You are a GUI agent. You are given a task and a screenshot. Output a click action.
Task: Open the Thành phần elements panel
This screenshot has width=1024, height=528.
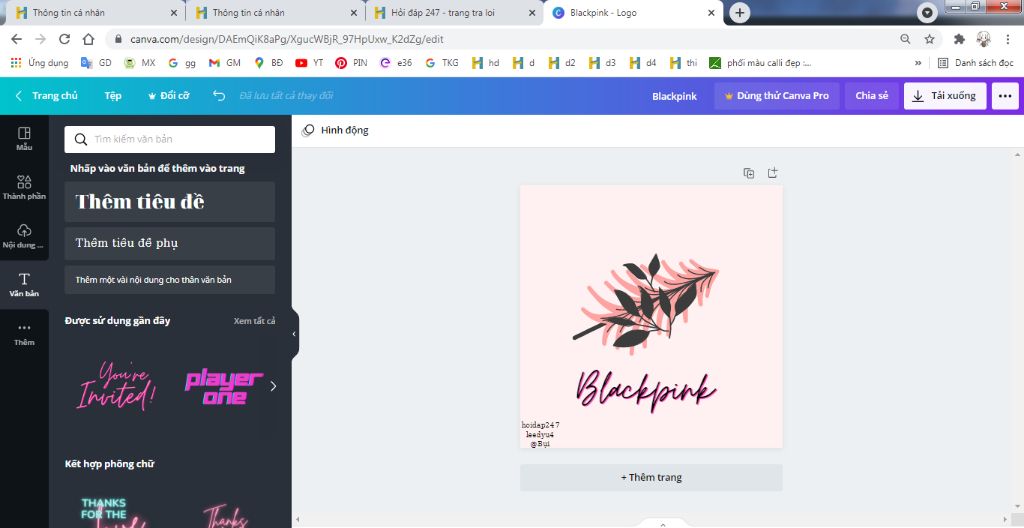(x=24, y=187)
